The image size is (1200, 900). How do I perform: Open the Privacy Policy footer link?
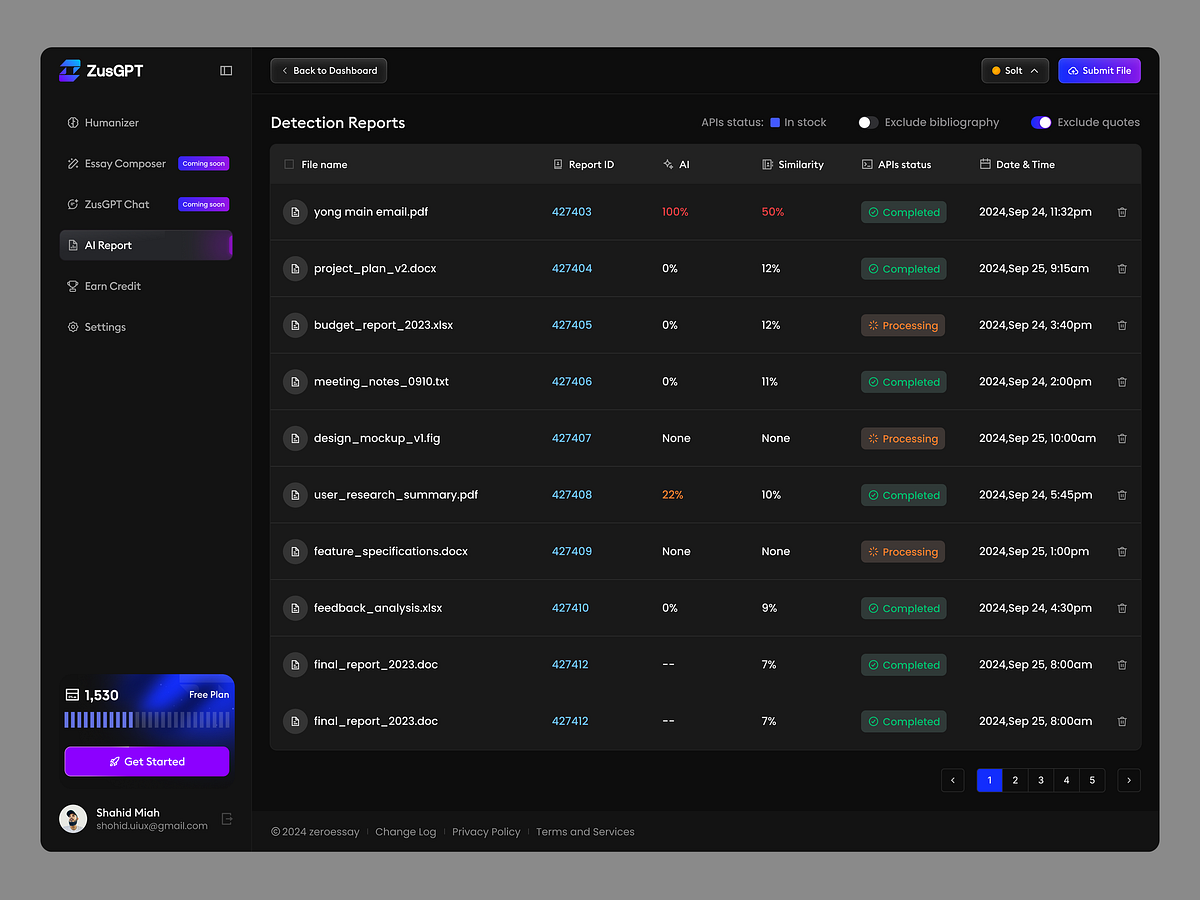(486, 832)
